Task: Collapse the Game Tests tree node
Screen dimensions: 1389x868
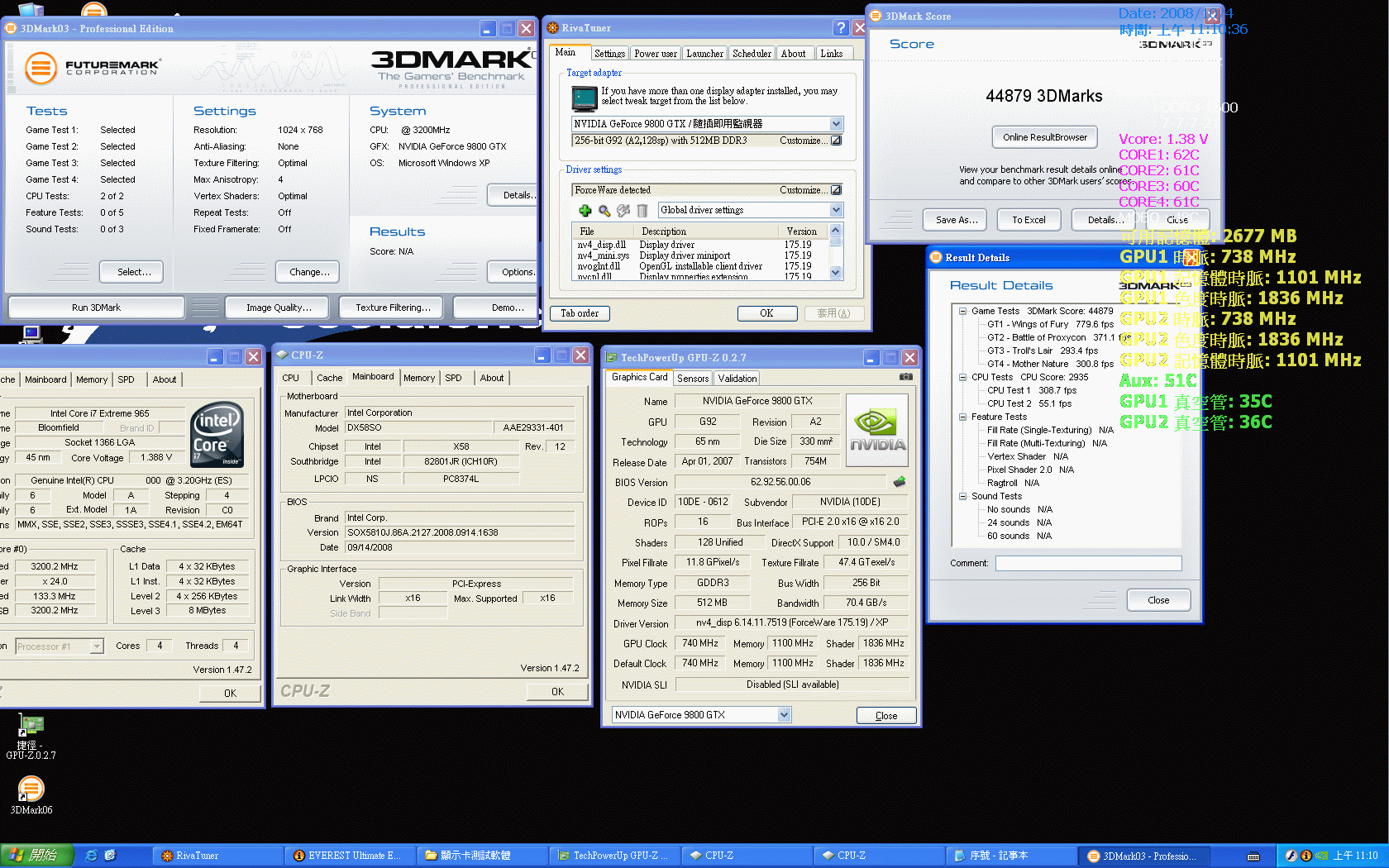Action: [x=963, y=311]
